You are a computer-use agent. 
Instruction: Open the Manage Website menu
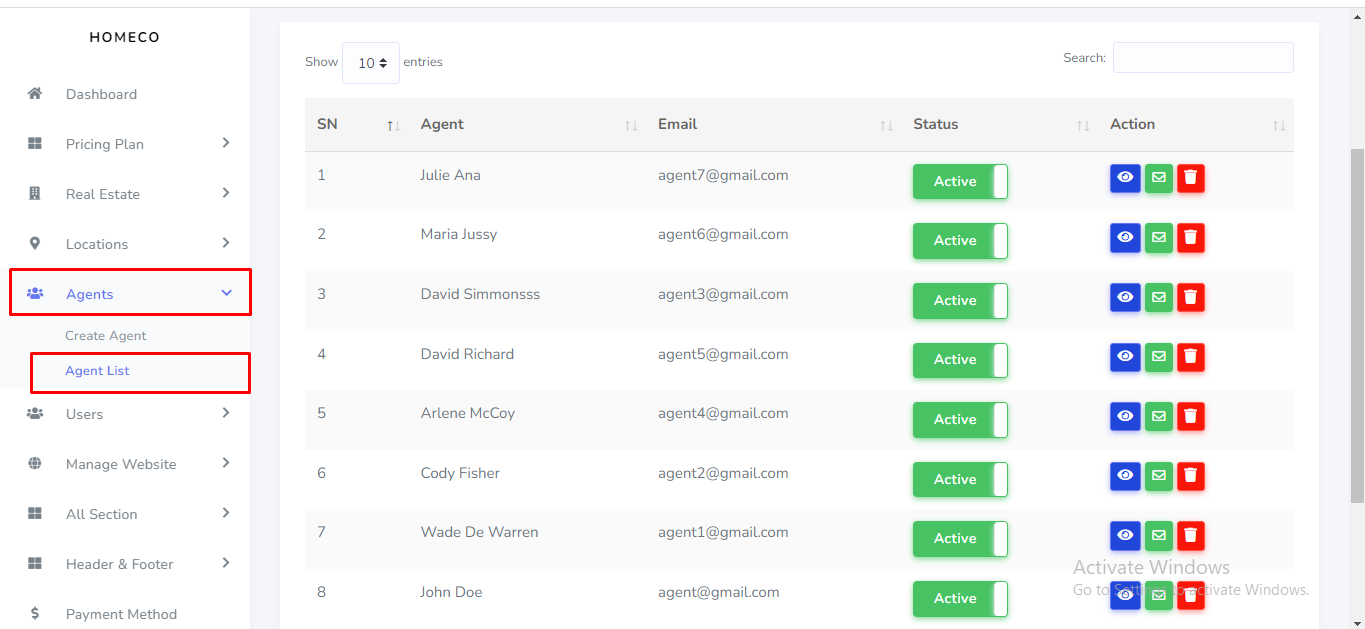pyautogui.click(x=120, y=464)
